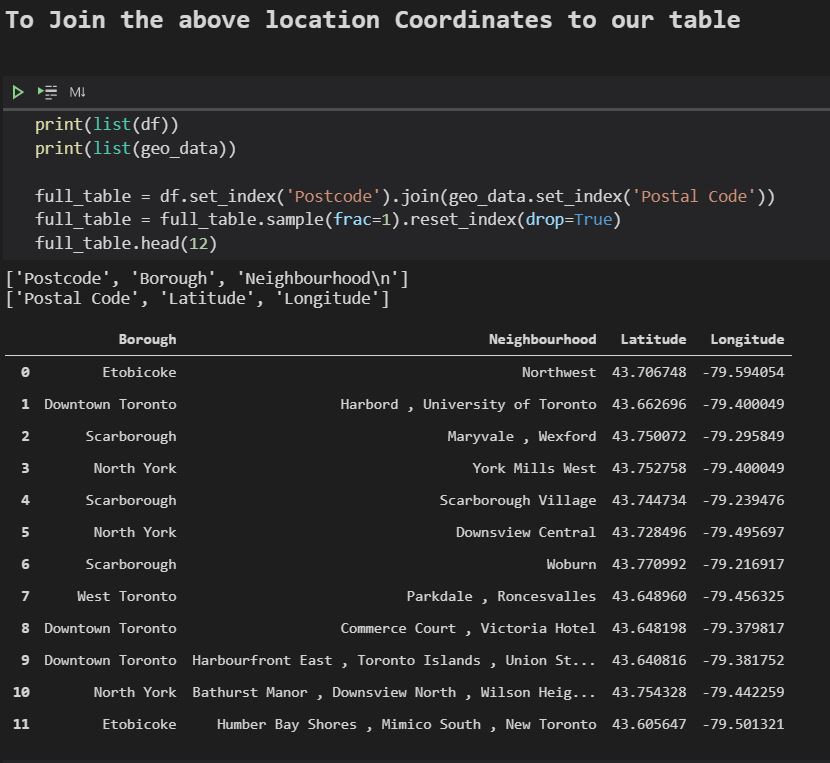Run the cell with the play icon
The height and width of the screenshot is (763, 830).
17,92
